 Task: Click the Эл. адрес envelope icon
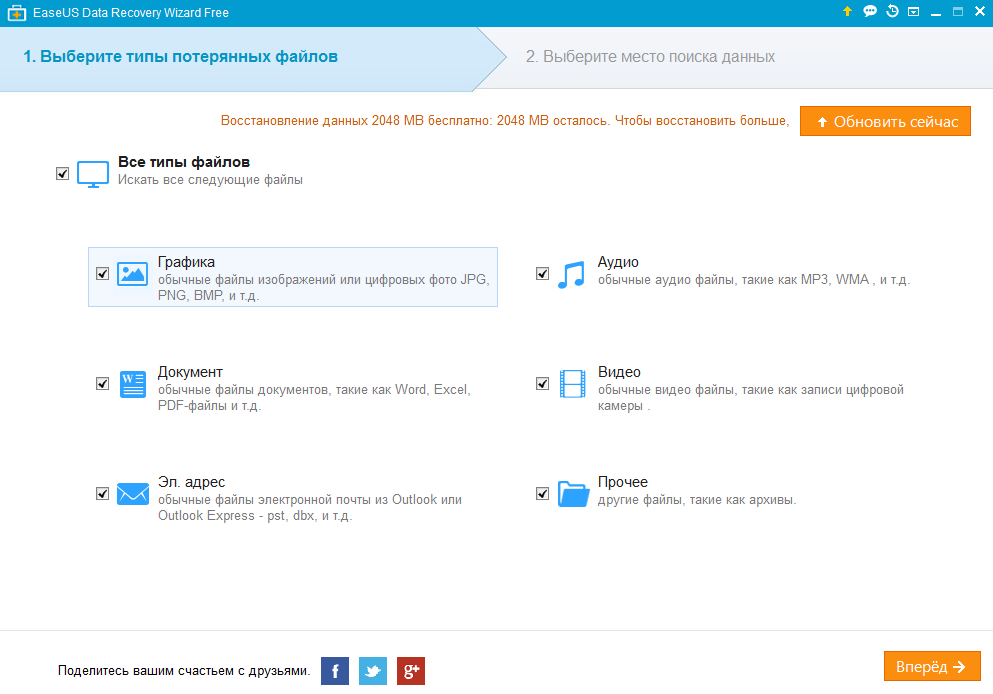point(133,494)
